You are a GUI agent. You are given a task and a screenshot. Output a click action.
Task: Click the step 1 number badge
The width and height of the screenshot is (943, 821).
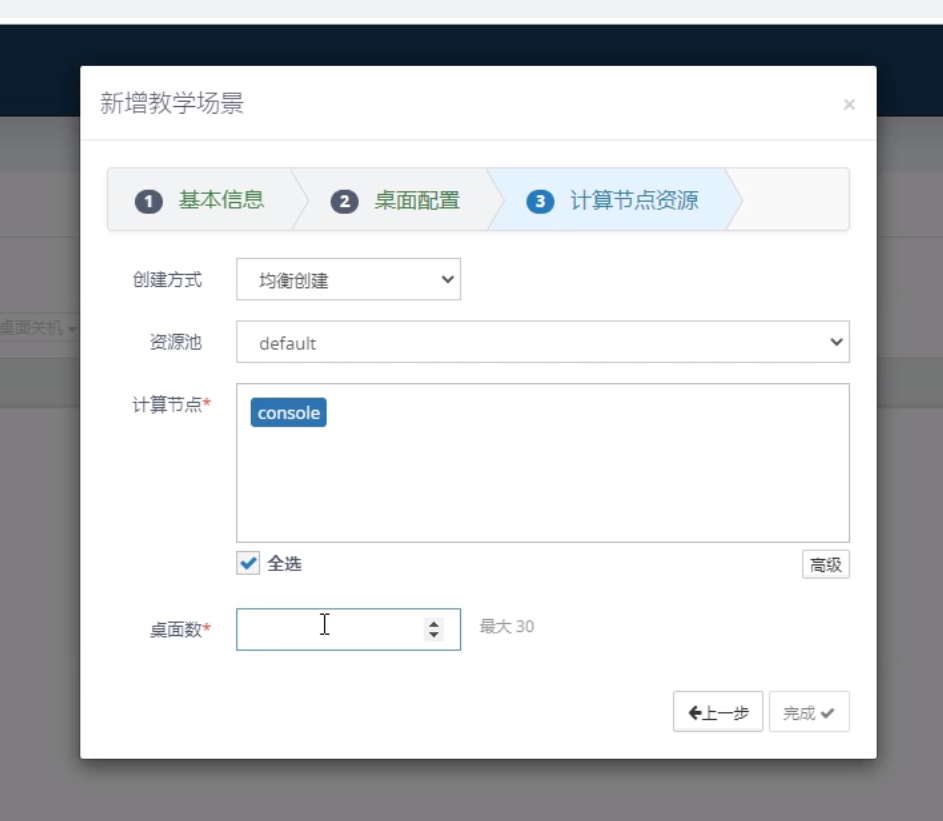[x=148, y=202]
